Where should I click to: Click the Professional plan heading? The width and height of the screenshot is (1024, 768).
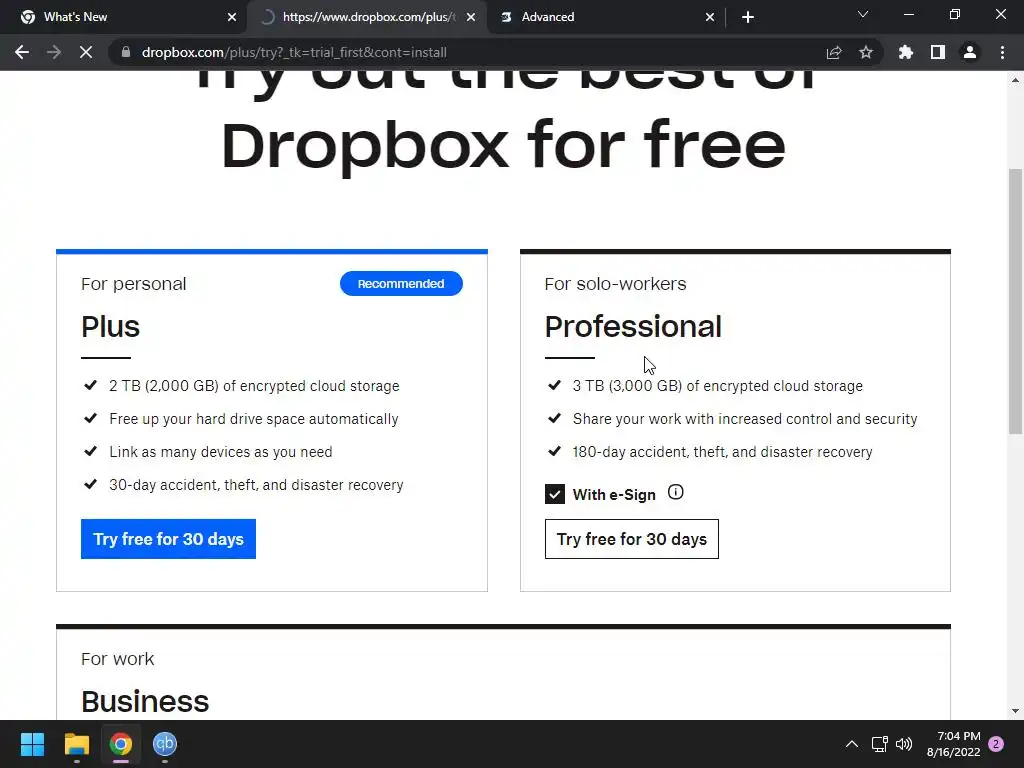tap(633, 327)
